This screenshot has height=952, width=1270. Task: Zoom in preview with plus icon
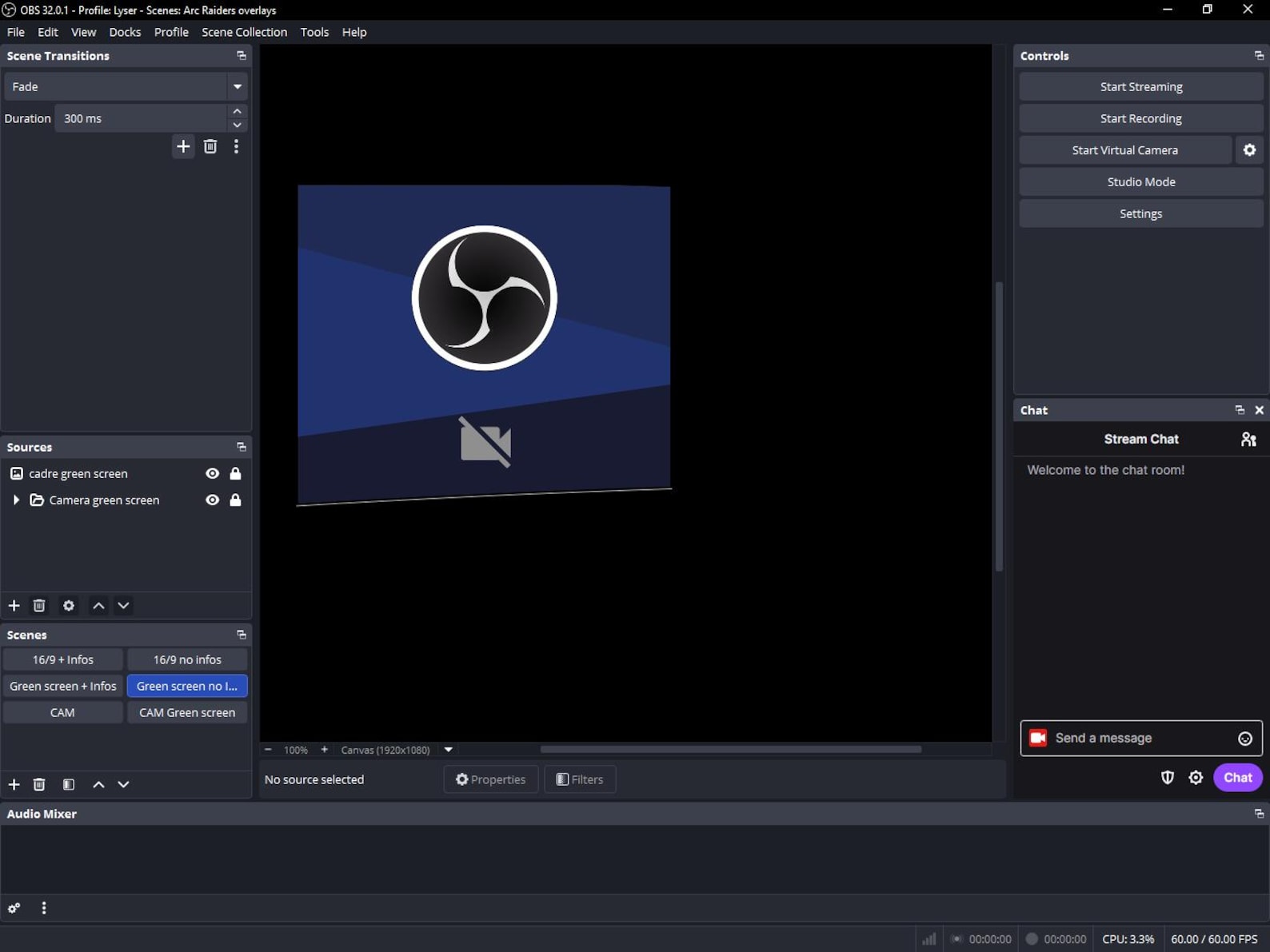coord(324,750)
